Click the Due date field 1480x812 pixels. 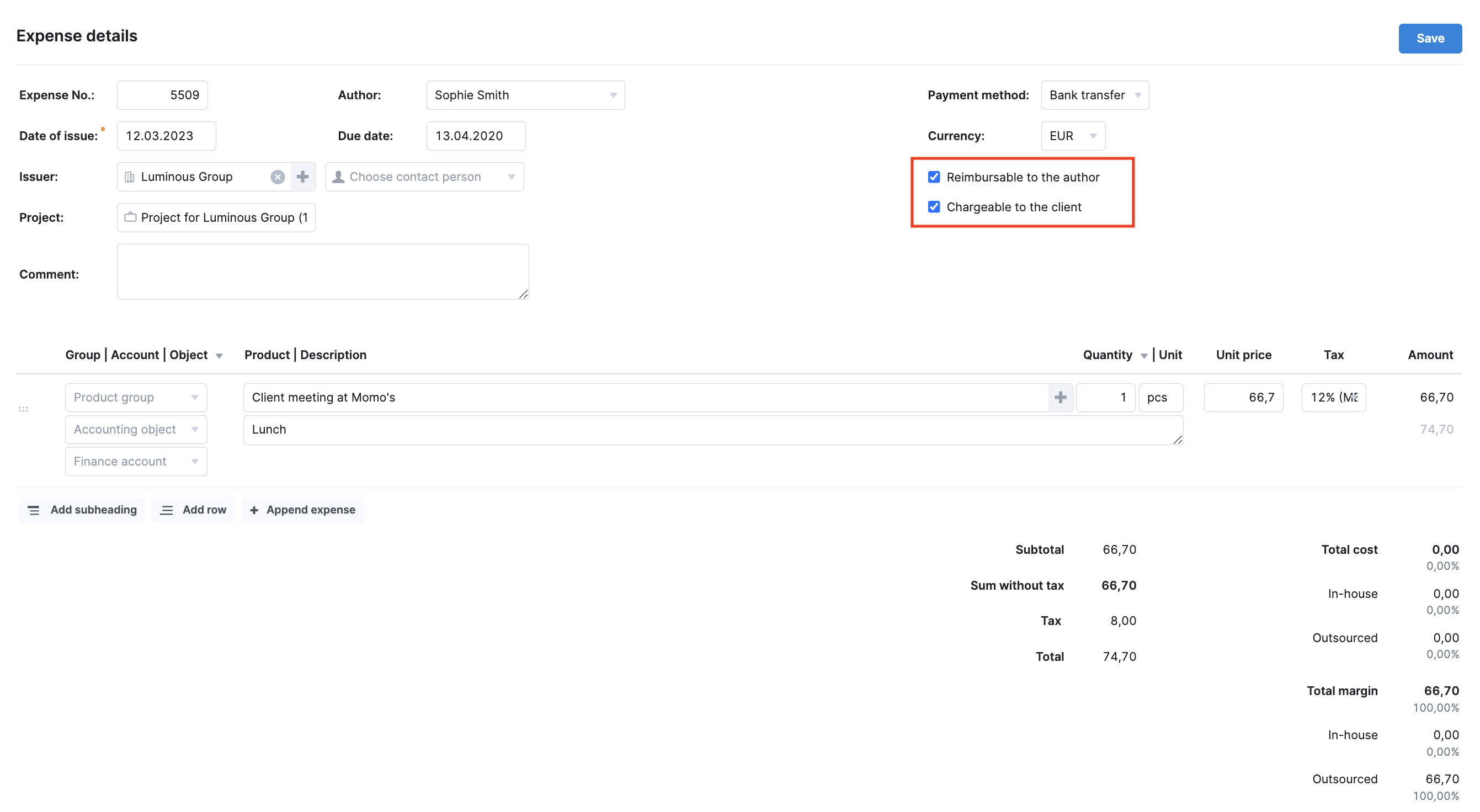pyautogui.click(x=476, y=136)
